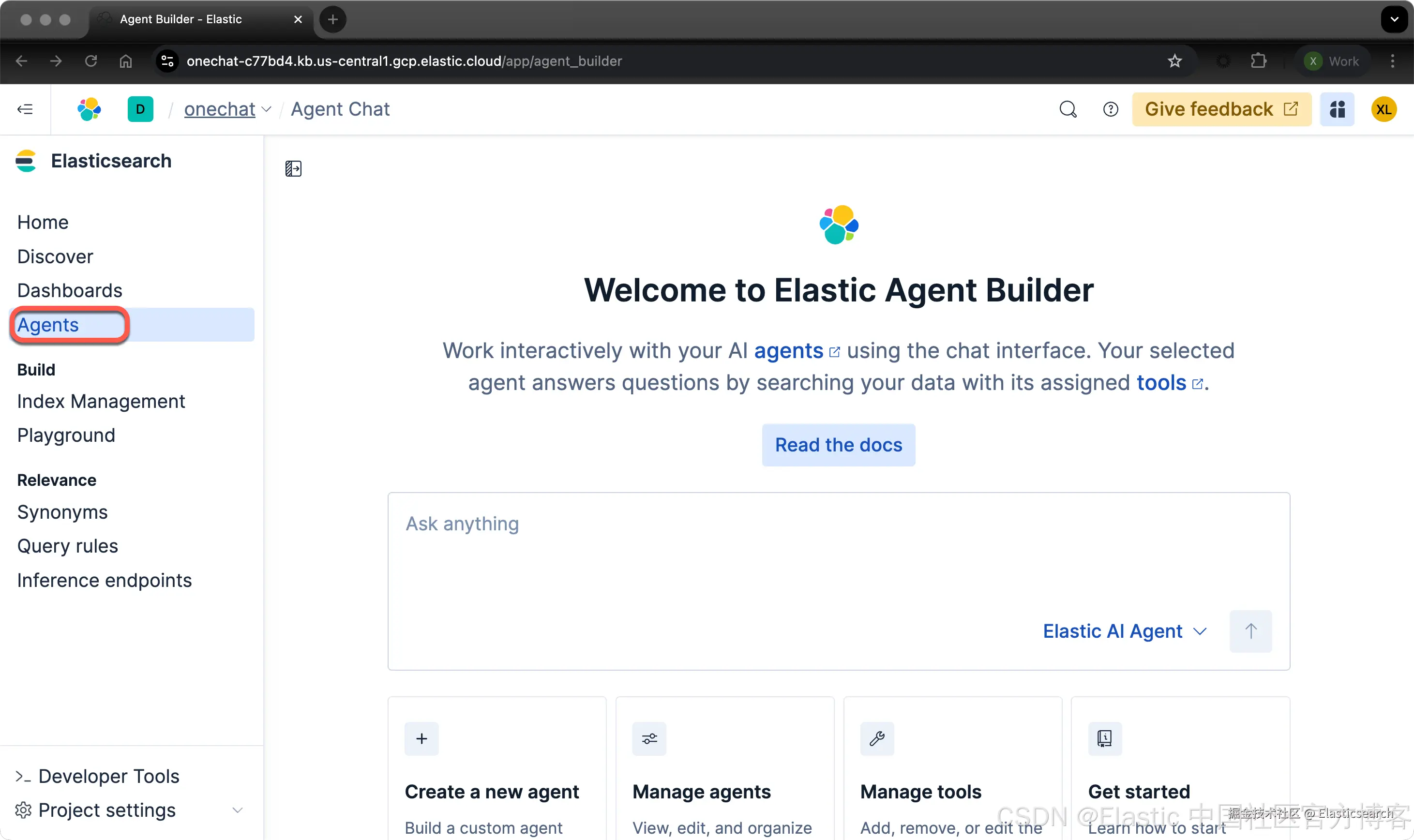The image size is (1414, 840).
Task: Open the Chrome three-dot menu
Action: (1393, 61)
